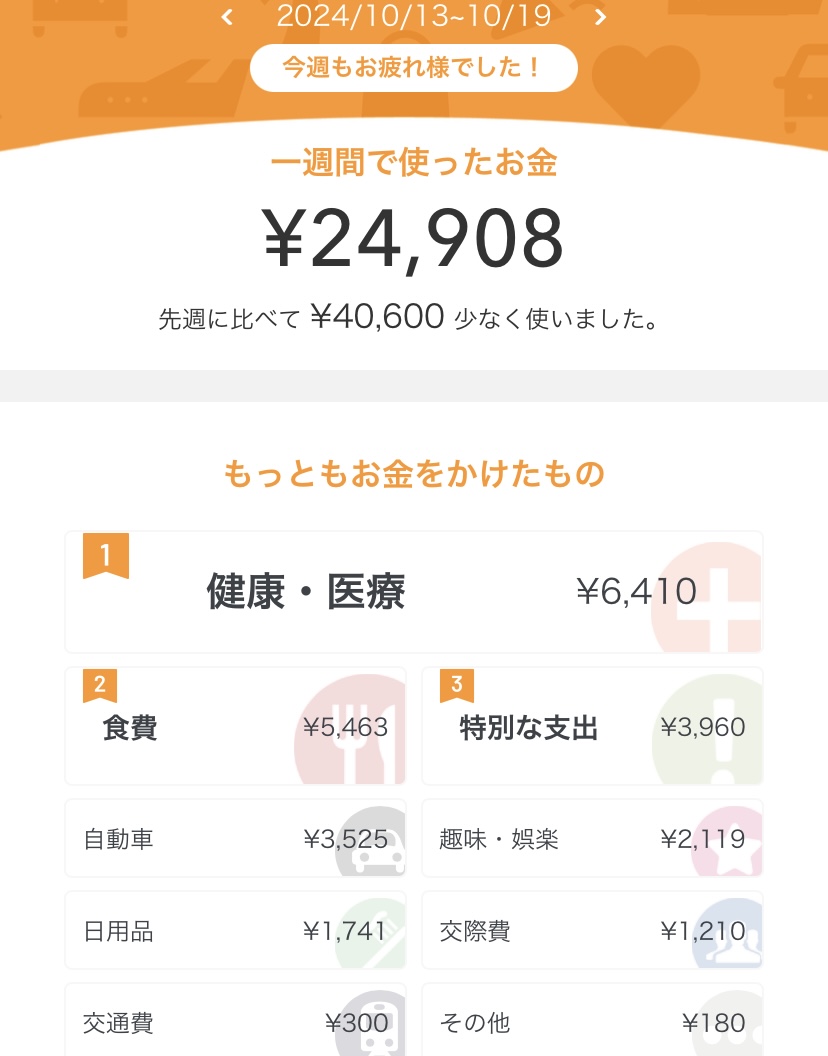Image resolution: width=828 pixels, height=1056 pixels.
Task: Select the 交際費 expense row
Action: pyautogui.click(x=592, y=931)
